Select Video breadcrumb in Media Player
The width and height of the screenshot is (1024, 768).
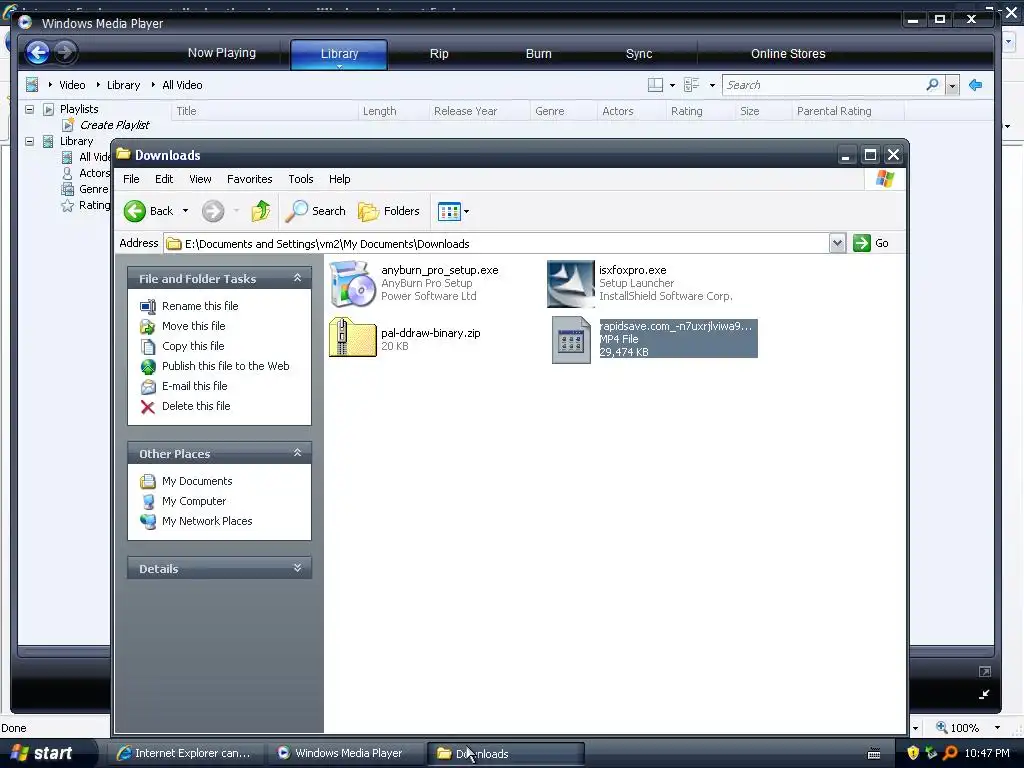click(72, 85)
